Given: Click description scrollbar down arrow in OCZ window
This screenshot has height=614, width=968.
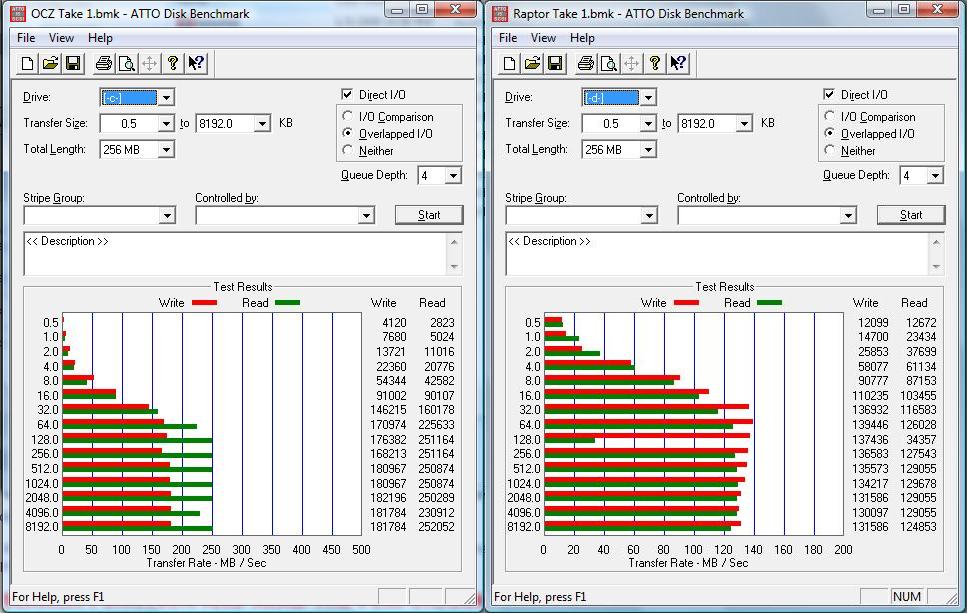Looking at the screenshot, I should [454, 267].
